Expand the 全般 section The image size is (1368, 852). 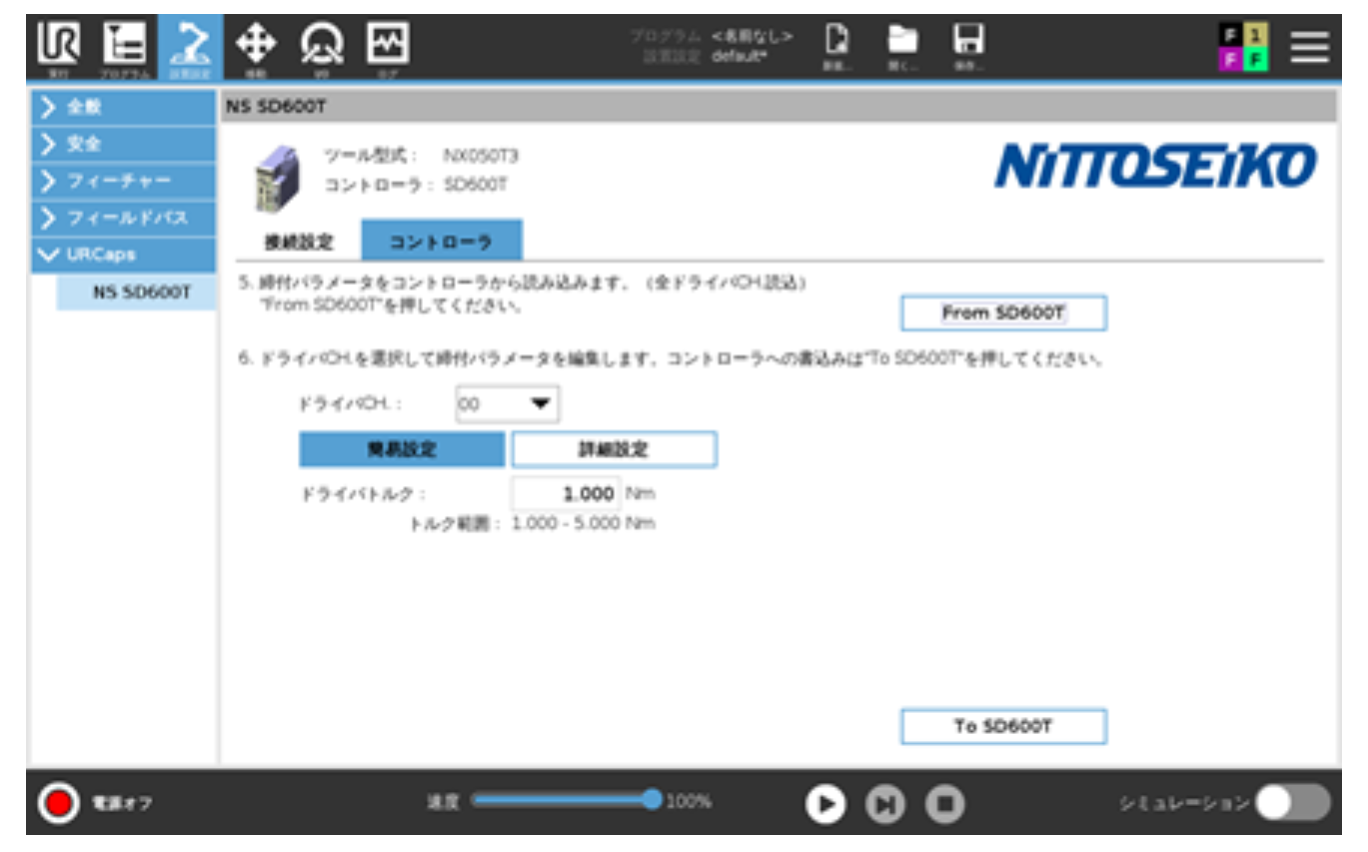tap(124, 108)
